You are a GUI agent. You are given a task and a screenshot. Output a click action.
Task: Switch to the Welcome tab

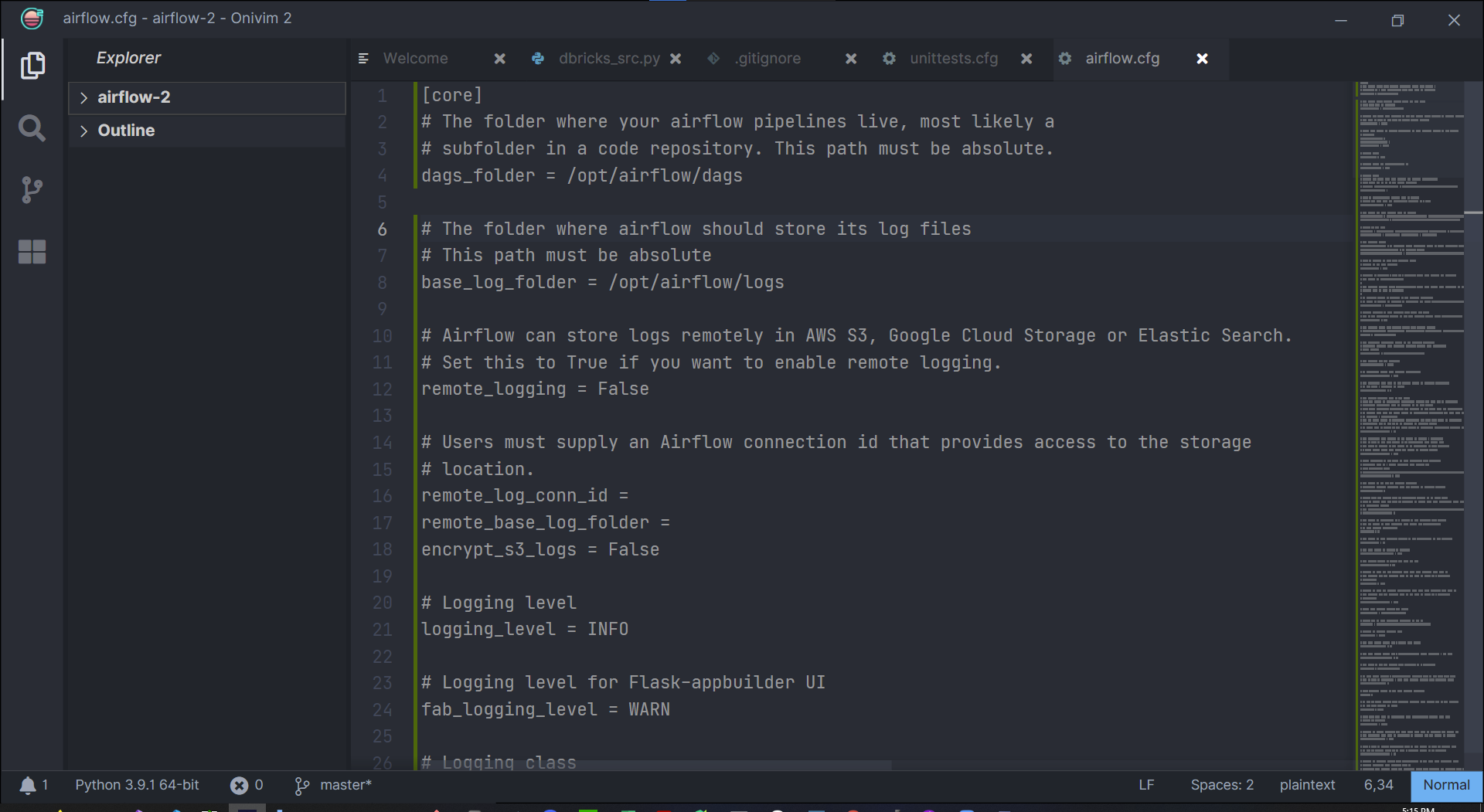pos(415,58)
